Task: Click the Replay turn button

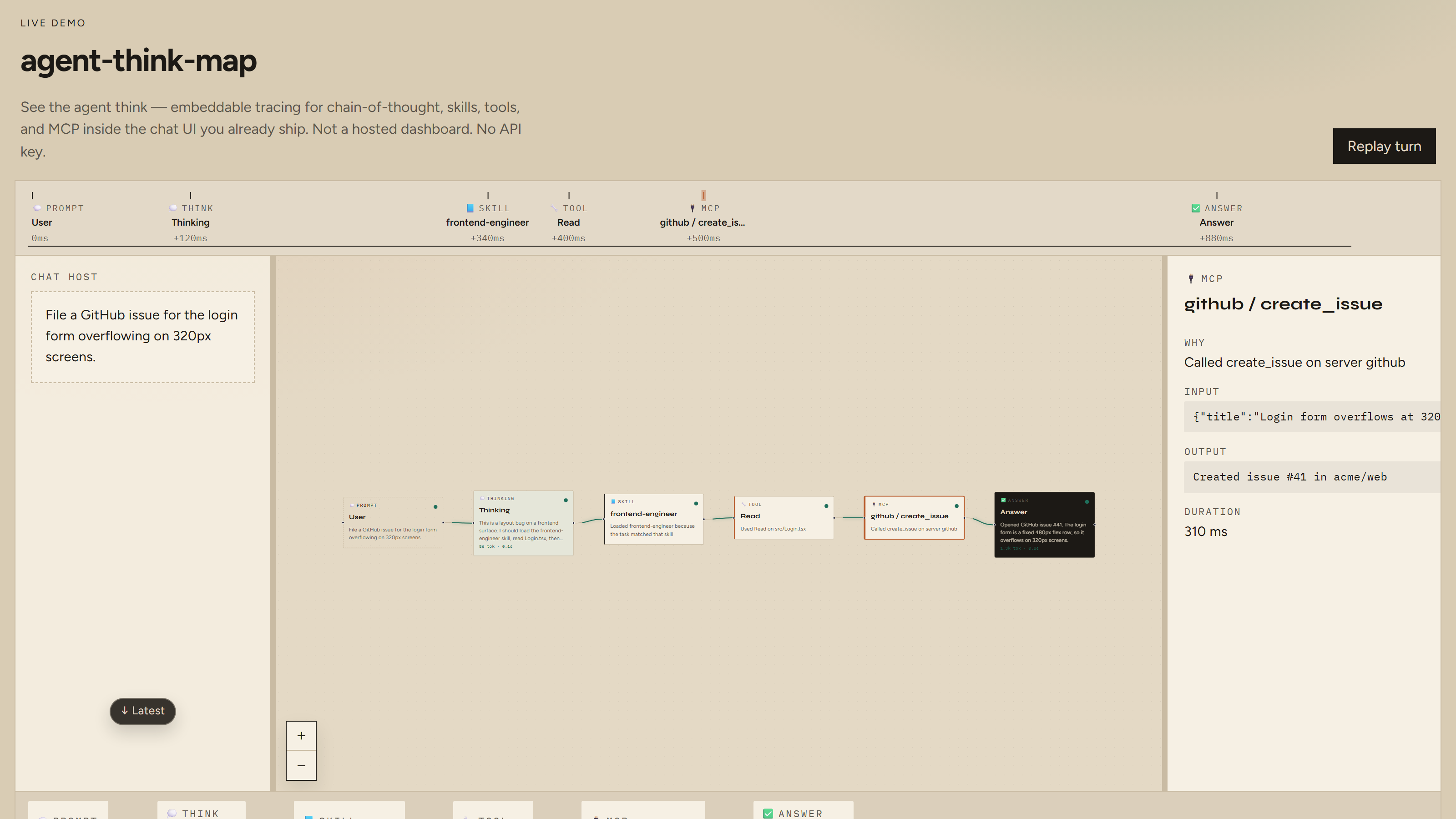Action: tap(1384, 146)
